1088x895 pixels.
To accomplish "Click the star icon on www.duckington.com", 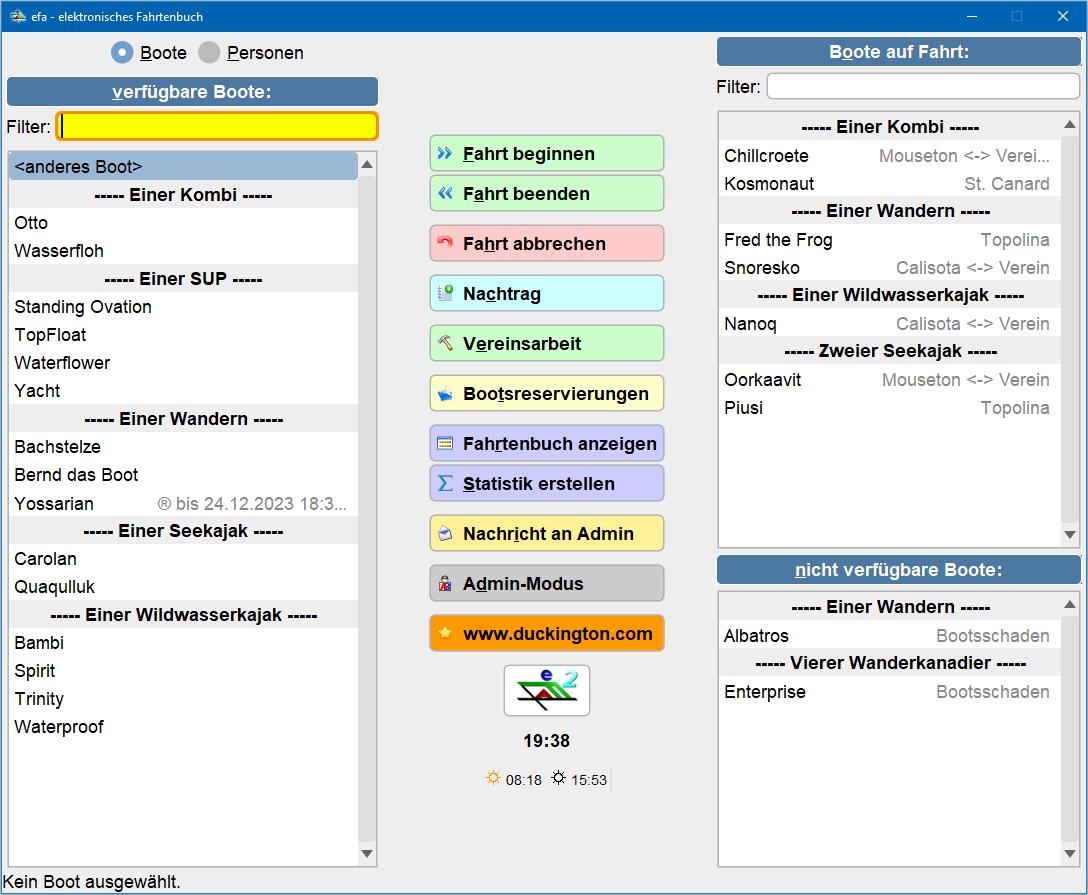I will coord(445,634).
